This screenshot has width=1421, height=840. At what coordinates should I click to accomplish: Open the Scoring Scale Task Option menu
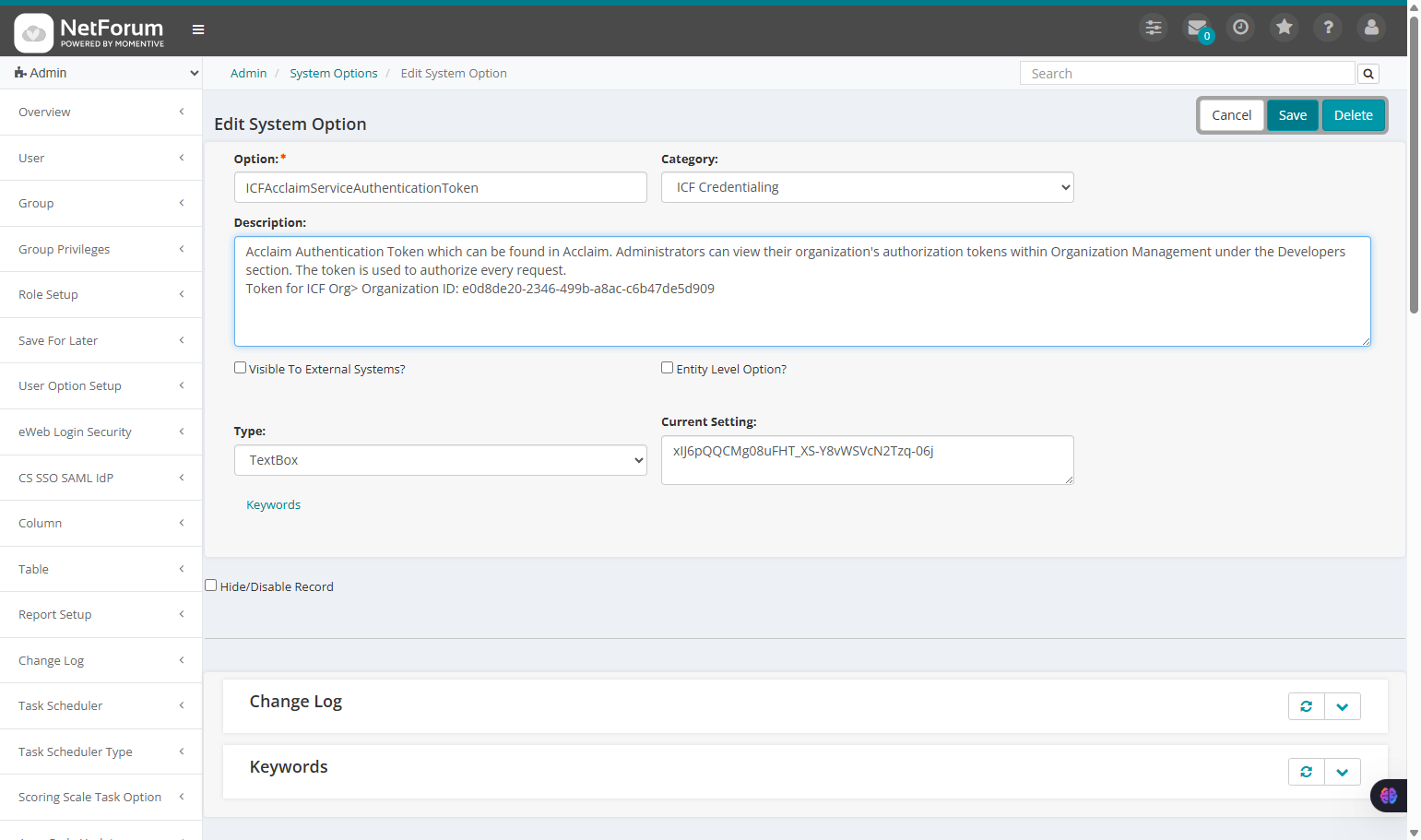101,798
